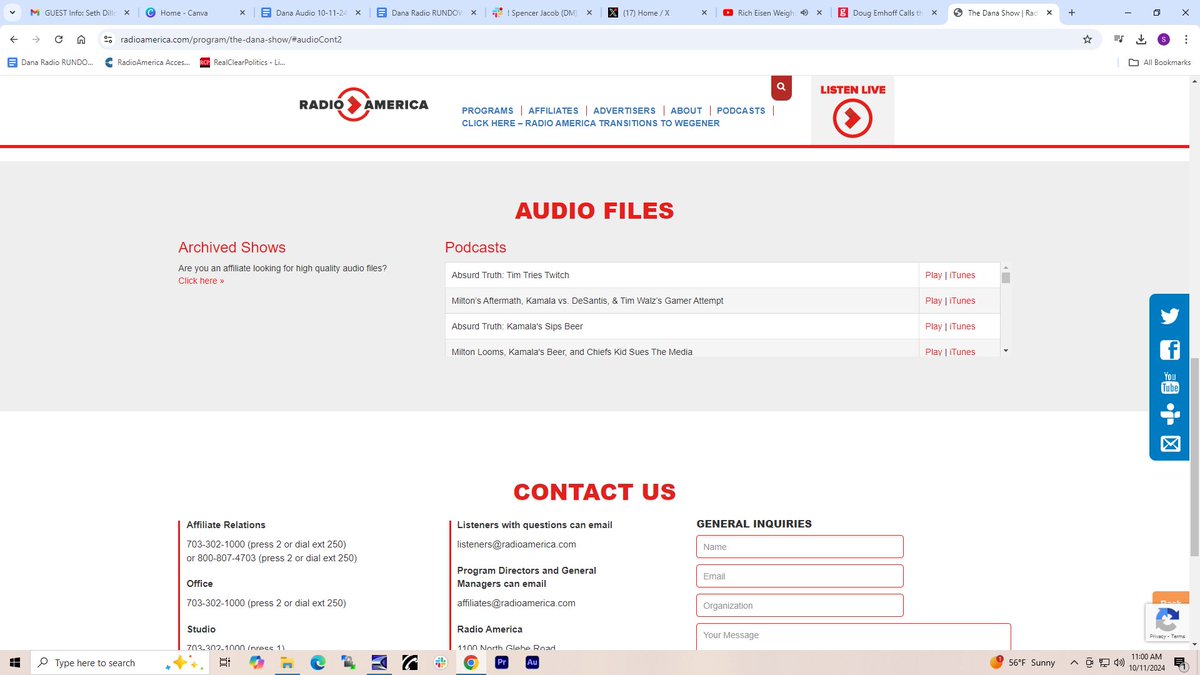
Task: Open Chrome downloads icon
Action: point(1141,39)
